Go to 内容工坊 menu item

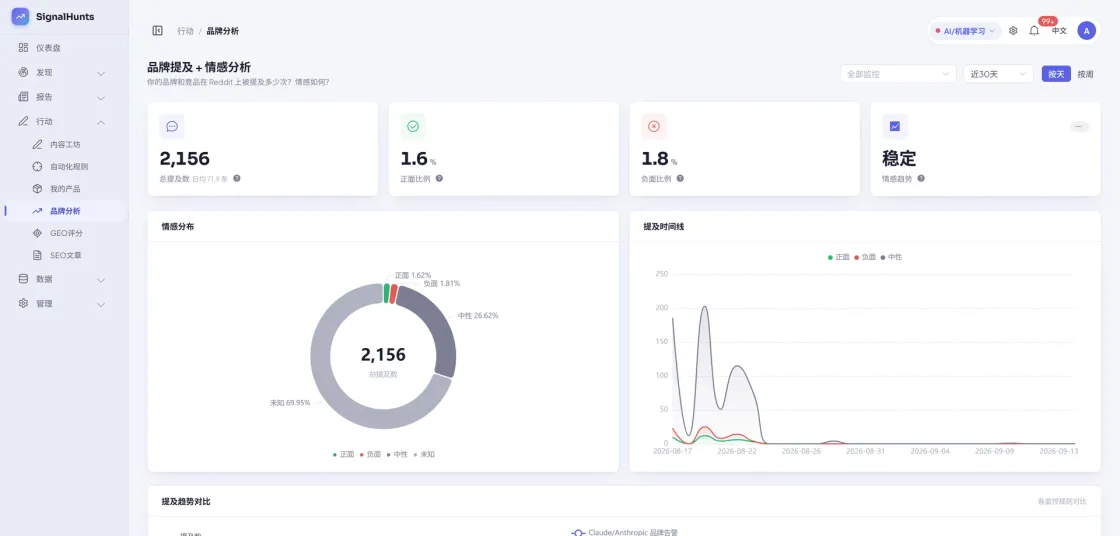coord(64,144)
